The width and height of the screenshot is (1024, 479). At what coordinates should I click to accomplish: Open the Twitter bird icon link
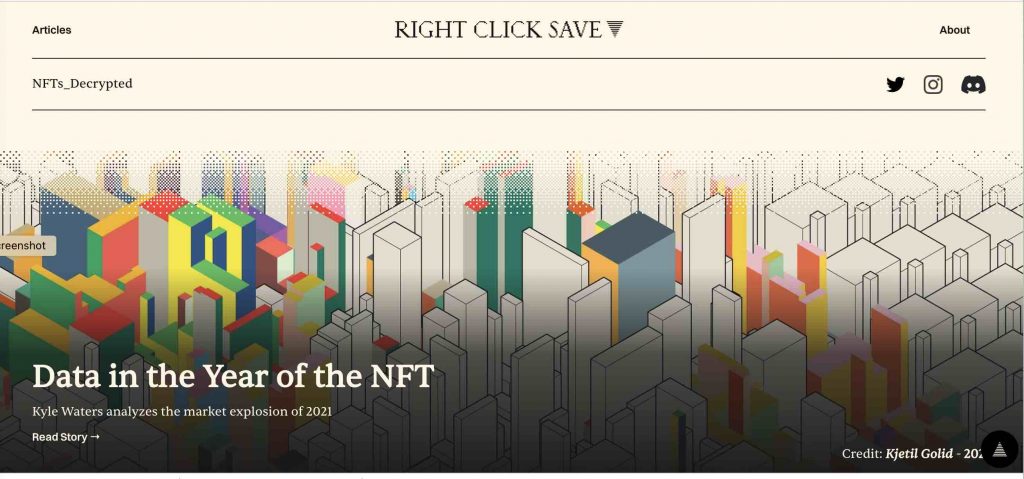[895, 84]
